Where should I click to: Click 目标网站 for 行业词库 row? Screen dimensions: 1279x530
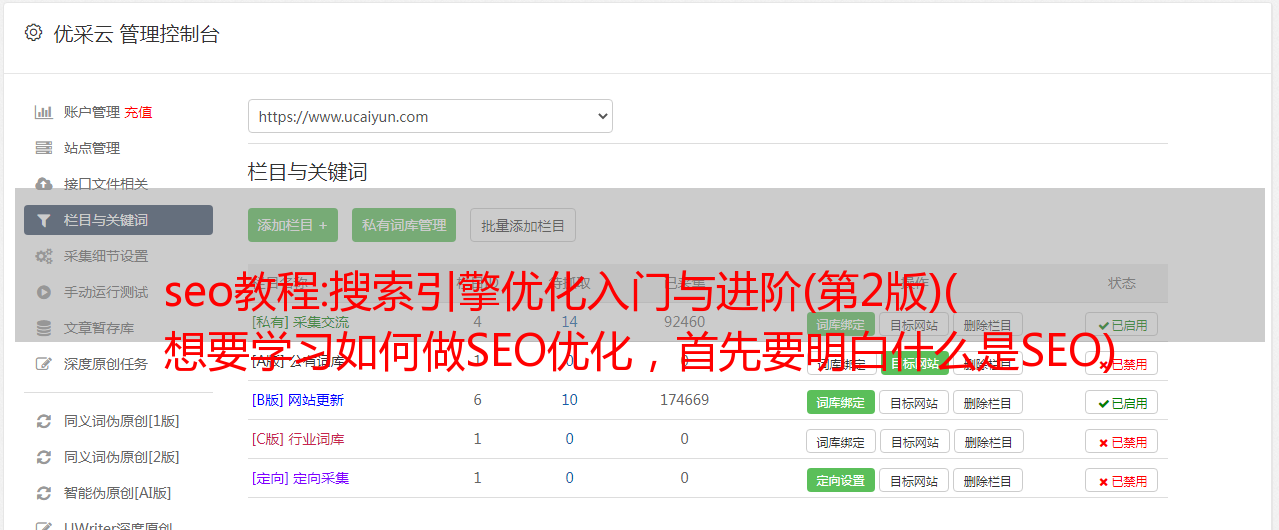[x=915, y=441]
